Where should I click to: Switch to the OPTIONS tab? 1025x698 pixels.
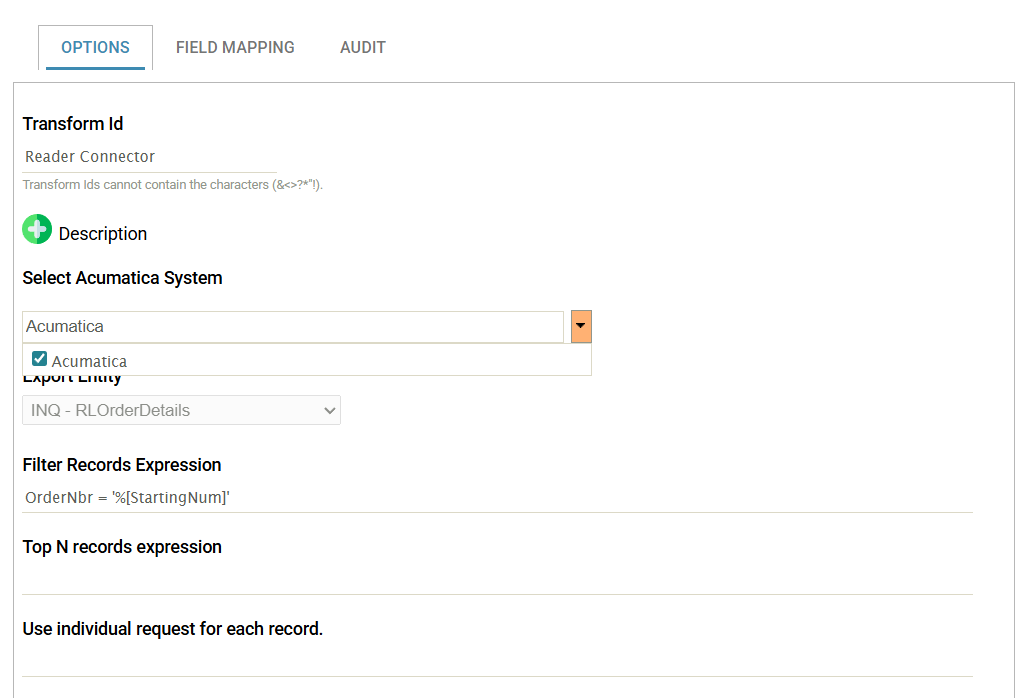[95, 47]
